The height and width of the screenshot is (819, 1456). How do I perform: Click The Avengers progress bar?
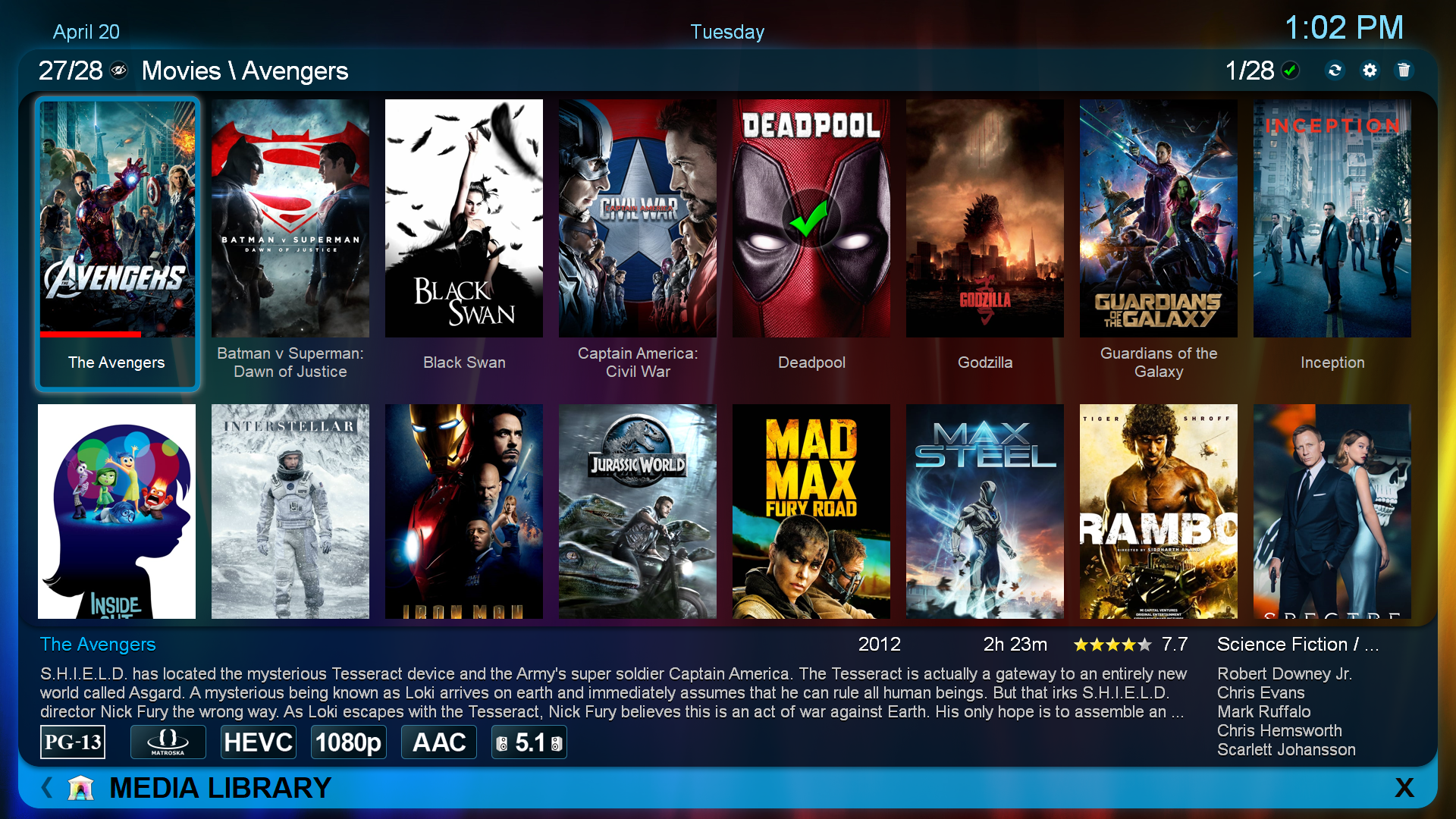(x=117, y=334)
